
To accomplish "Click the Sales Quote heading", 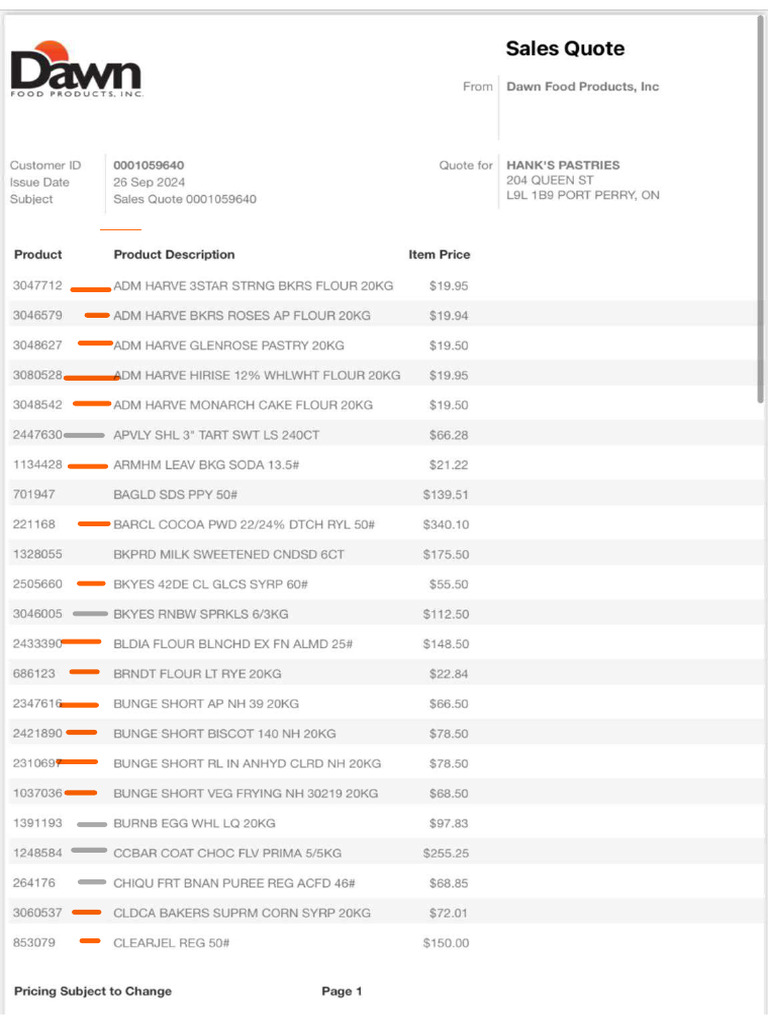I will click(565, 48).
